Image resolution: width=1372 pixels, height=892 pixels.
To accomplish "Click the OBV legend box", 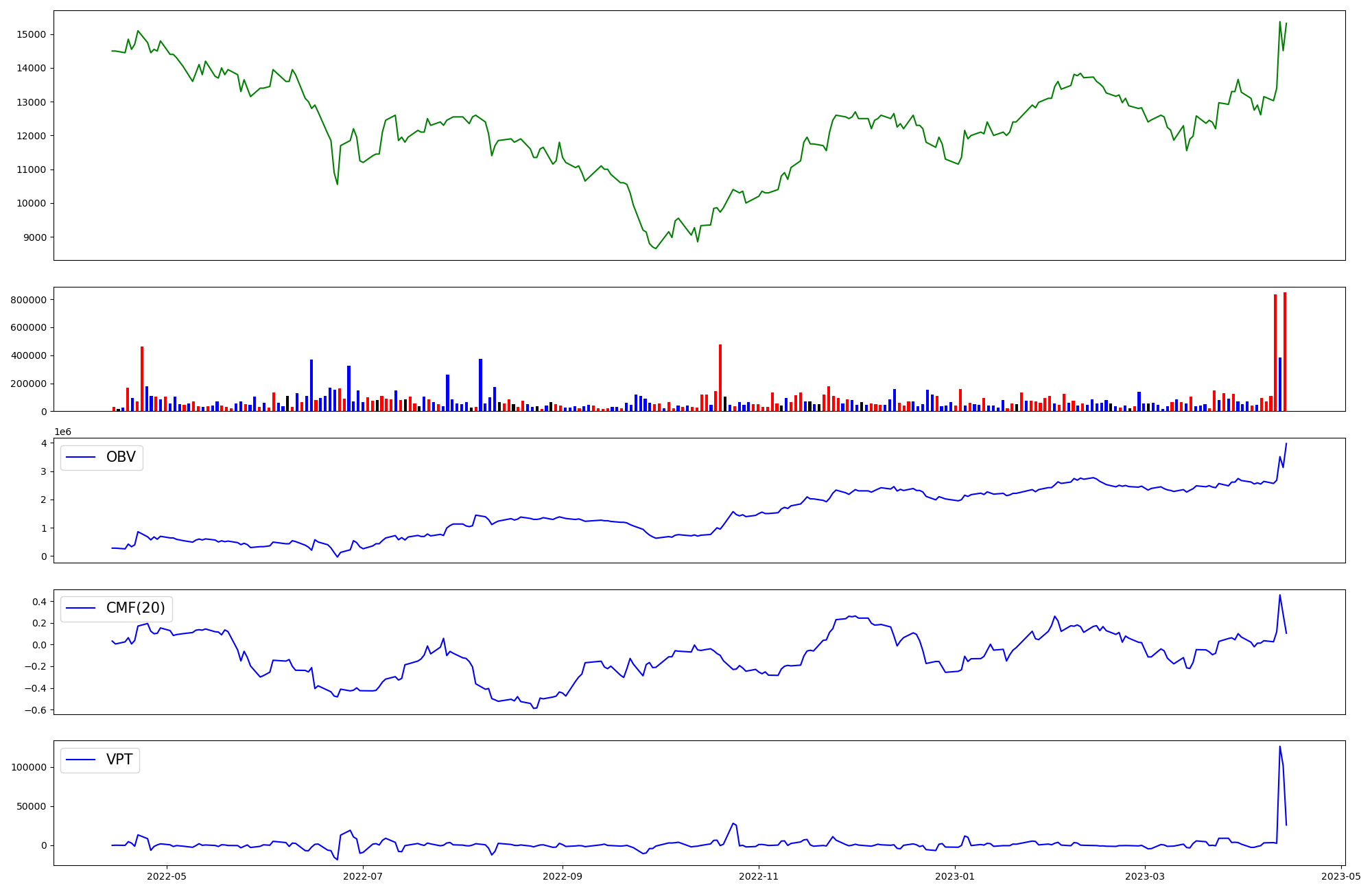I will pos(102,457).
